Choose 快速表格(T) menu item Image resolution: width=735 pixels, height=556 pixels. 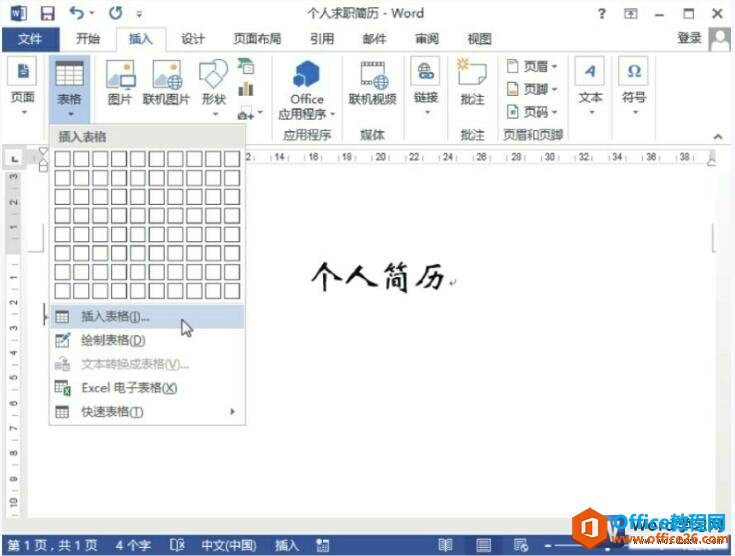147,412
